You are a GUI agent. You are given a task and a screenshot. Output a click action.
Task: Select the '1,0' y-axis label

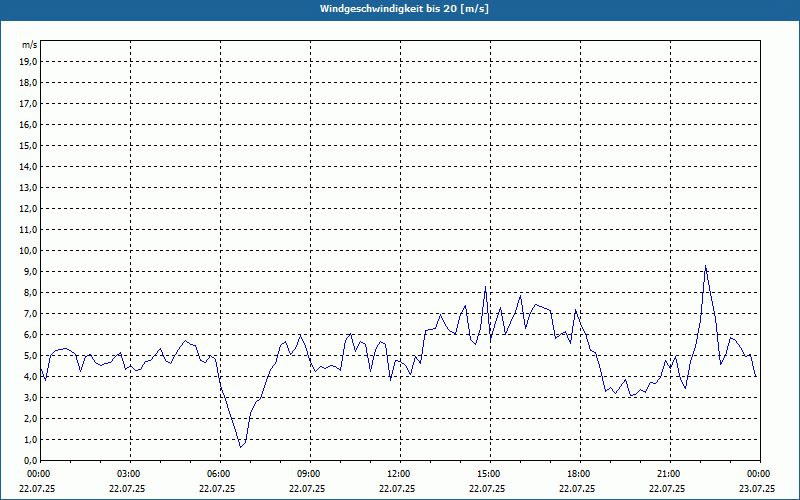tap(31, 439)
